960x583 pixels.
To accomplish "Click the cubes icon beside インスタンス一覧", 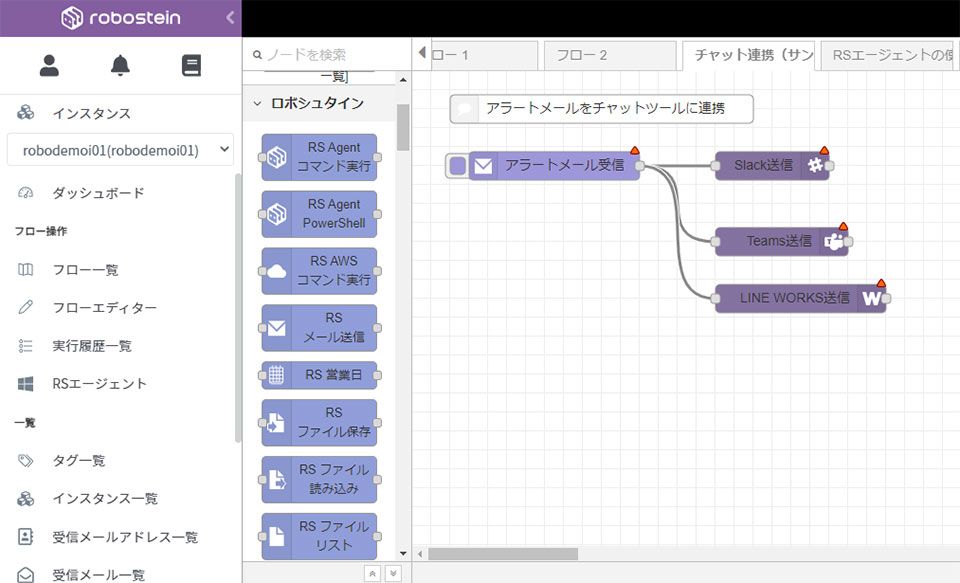I will 25,498.
